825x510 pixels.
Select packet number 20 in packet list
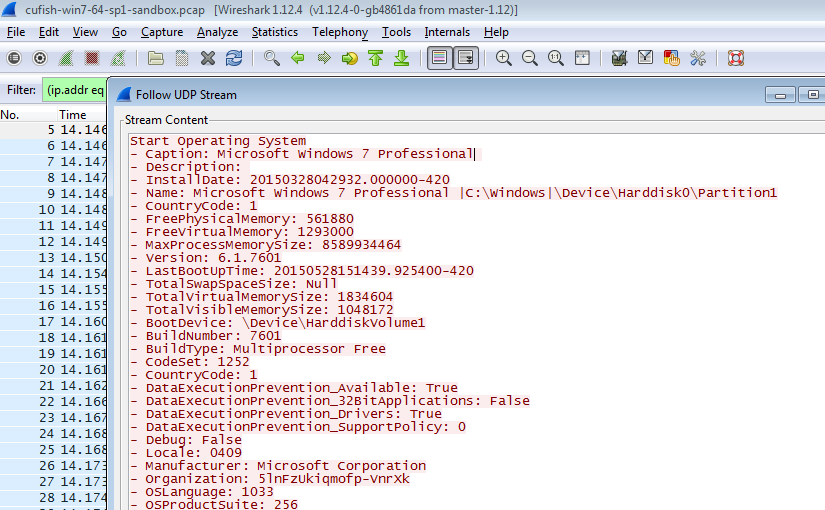[x=53, y=369]
